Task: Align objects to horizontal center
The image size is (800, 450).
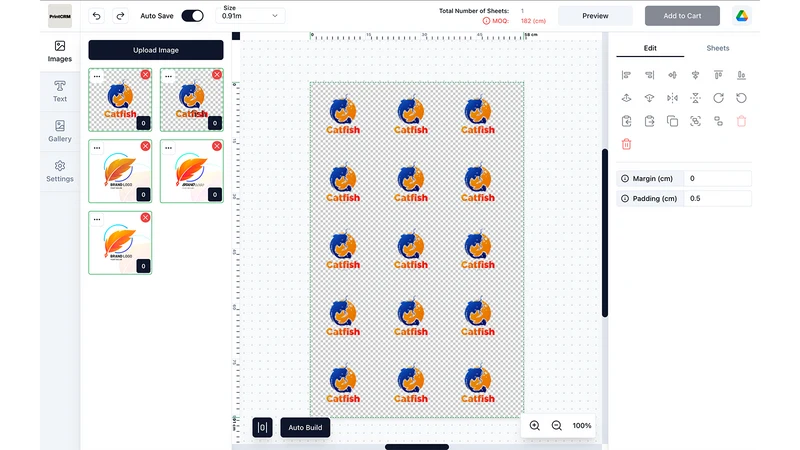Action: 672,75
